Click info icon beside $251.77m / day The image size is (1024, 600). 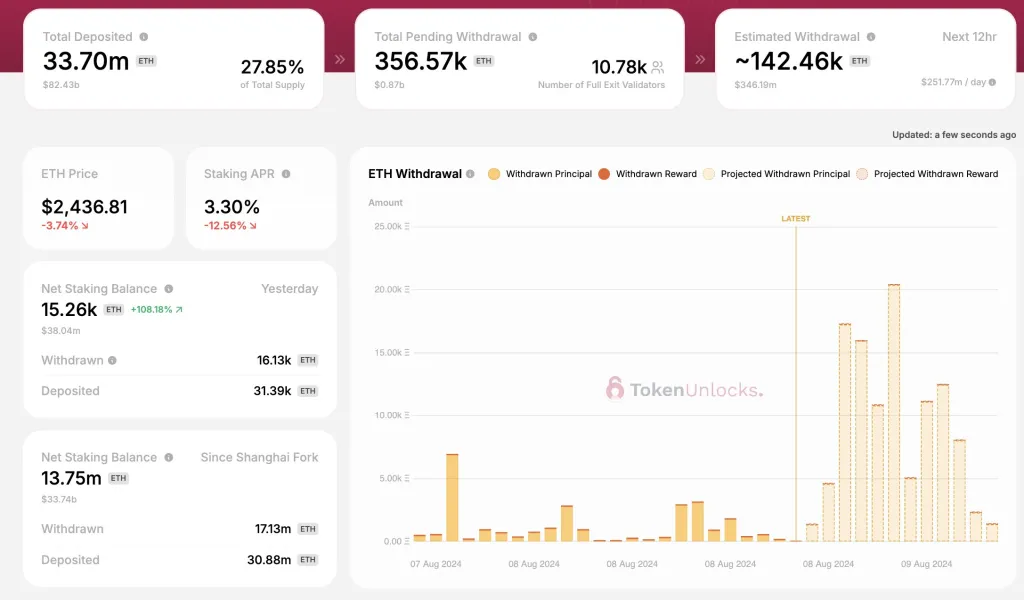(x=992, y=82)
